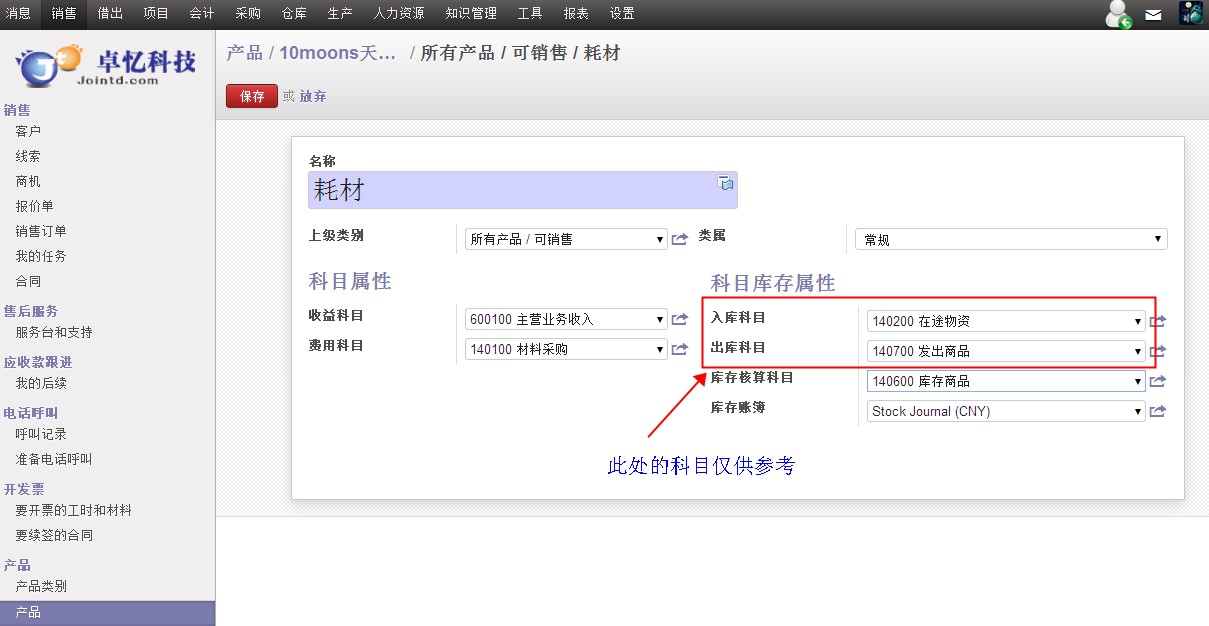Viewport: 1209px width, 626px height.
Task: Click the user status icon in top bar
Action: 1118,14
